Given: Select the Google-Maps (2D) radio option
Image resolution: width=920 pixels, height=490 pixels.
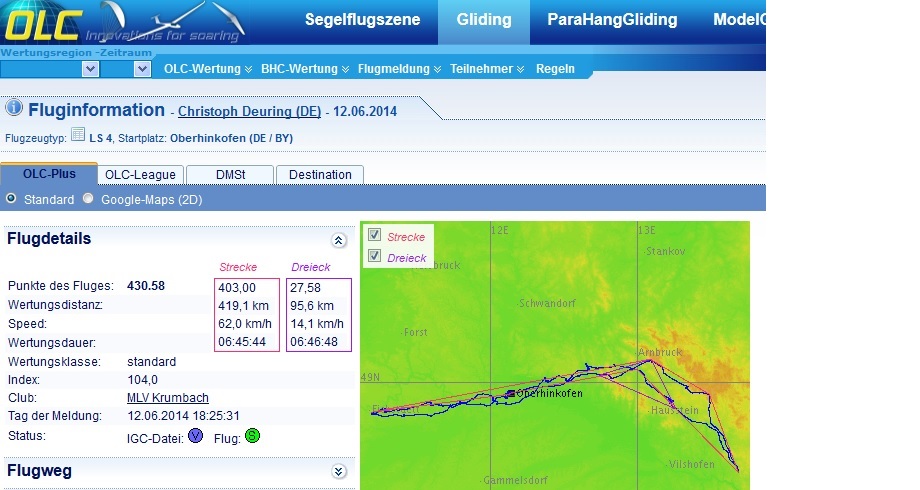Looking at the screenshot, I should point(88,199).
